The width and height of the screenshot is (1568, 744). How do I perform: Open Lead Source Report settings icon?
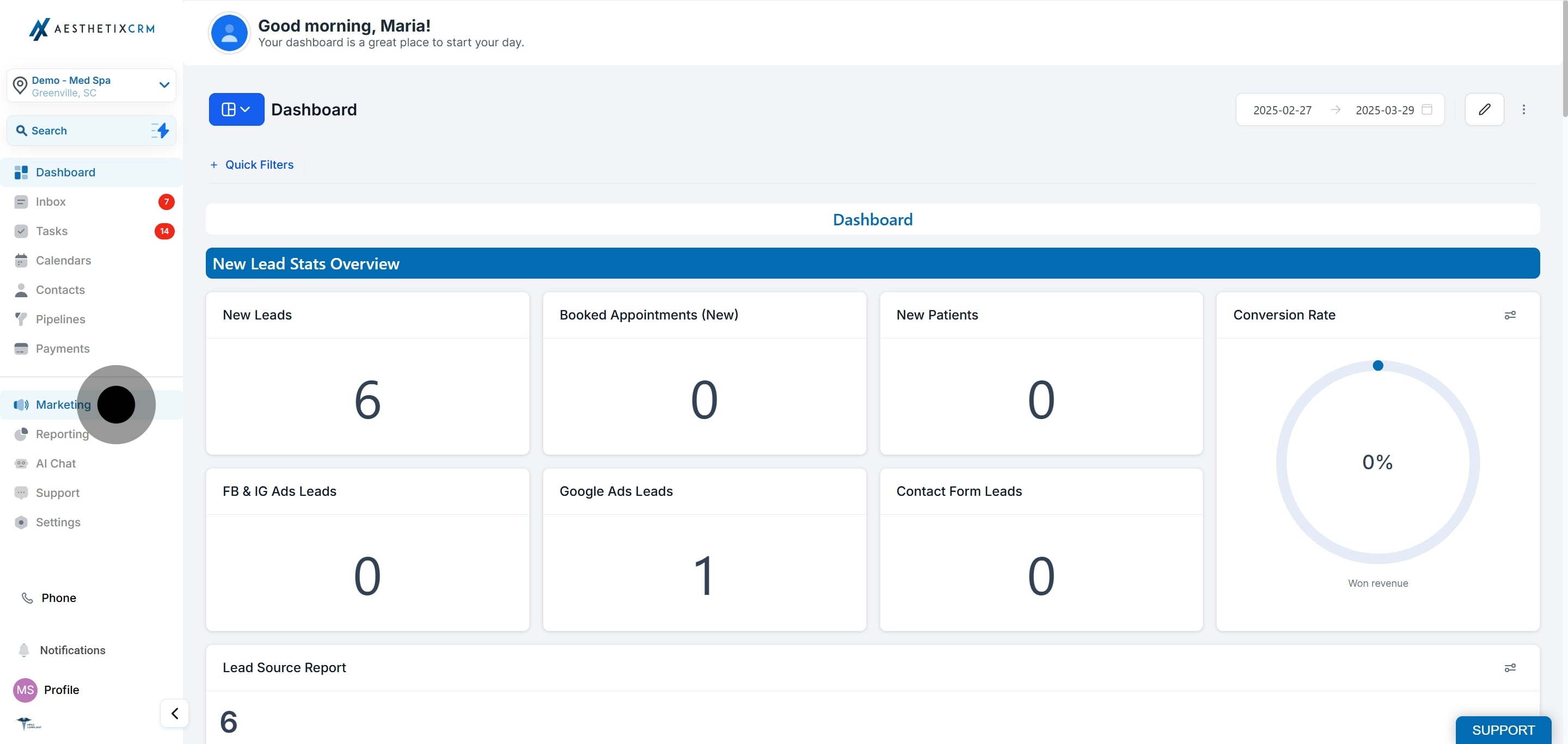(1510, 668)
